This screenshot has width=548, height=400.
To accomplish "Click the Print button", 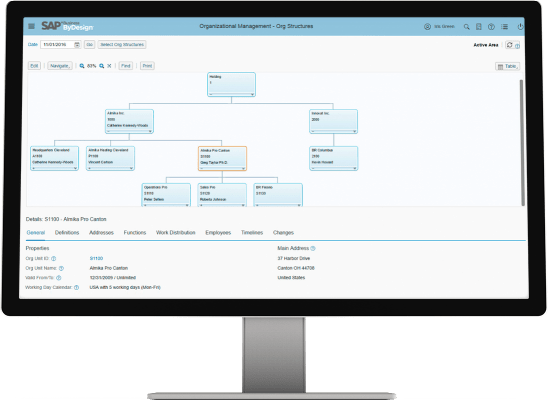I will (147, 66).
